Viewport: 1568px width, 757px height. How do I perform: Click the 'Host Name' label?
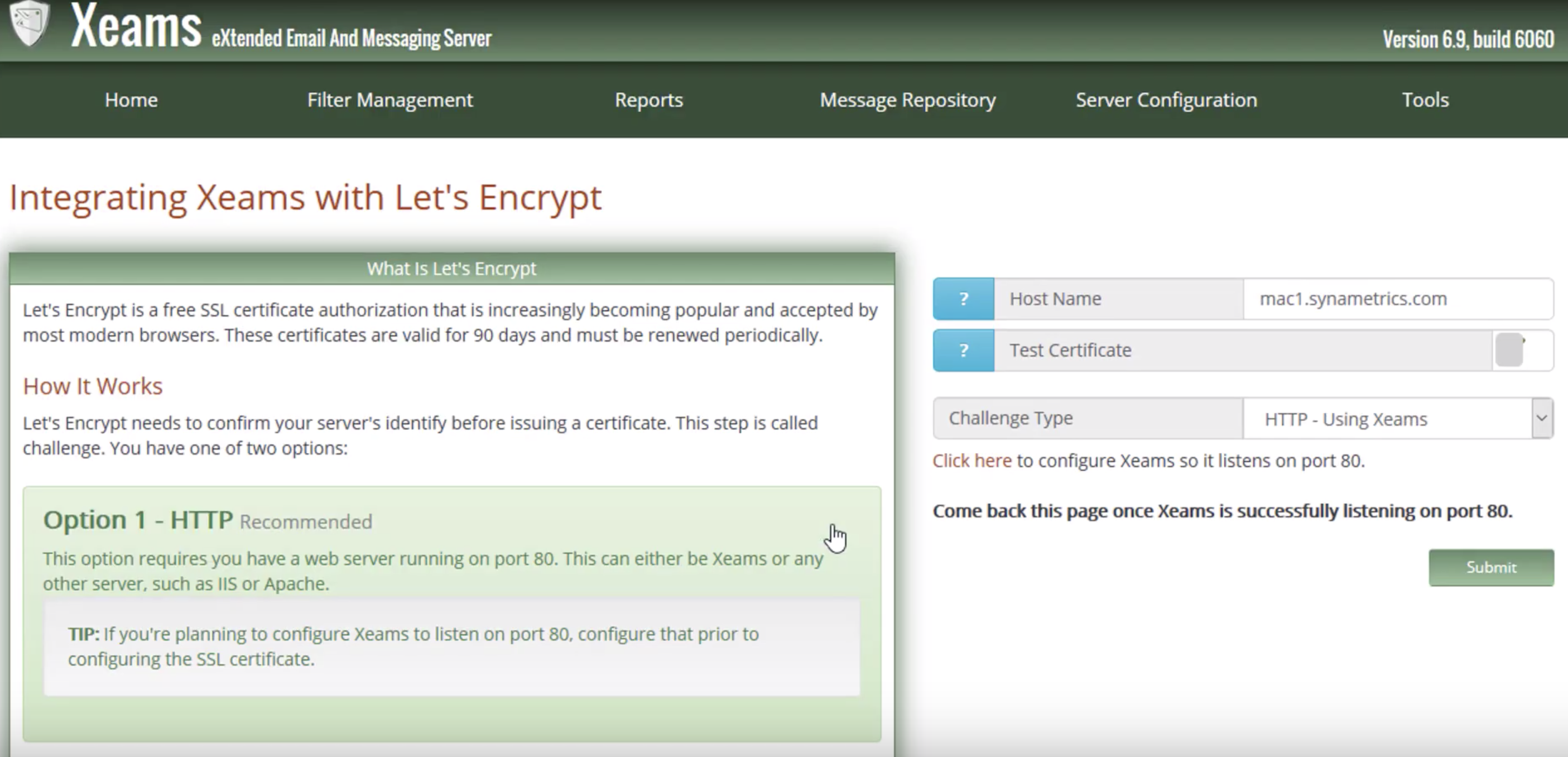click(x=1056, y=299)
